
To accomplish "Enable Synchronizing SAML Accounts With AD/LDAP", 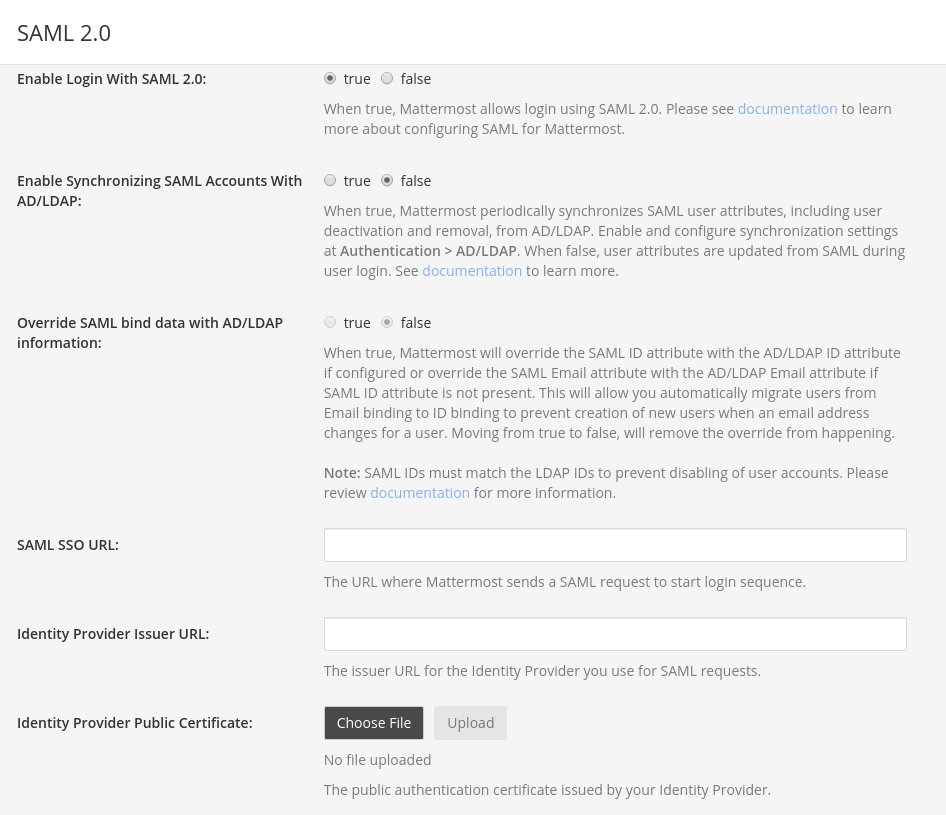I will click(x=330, y=180).
